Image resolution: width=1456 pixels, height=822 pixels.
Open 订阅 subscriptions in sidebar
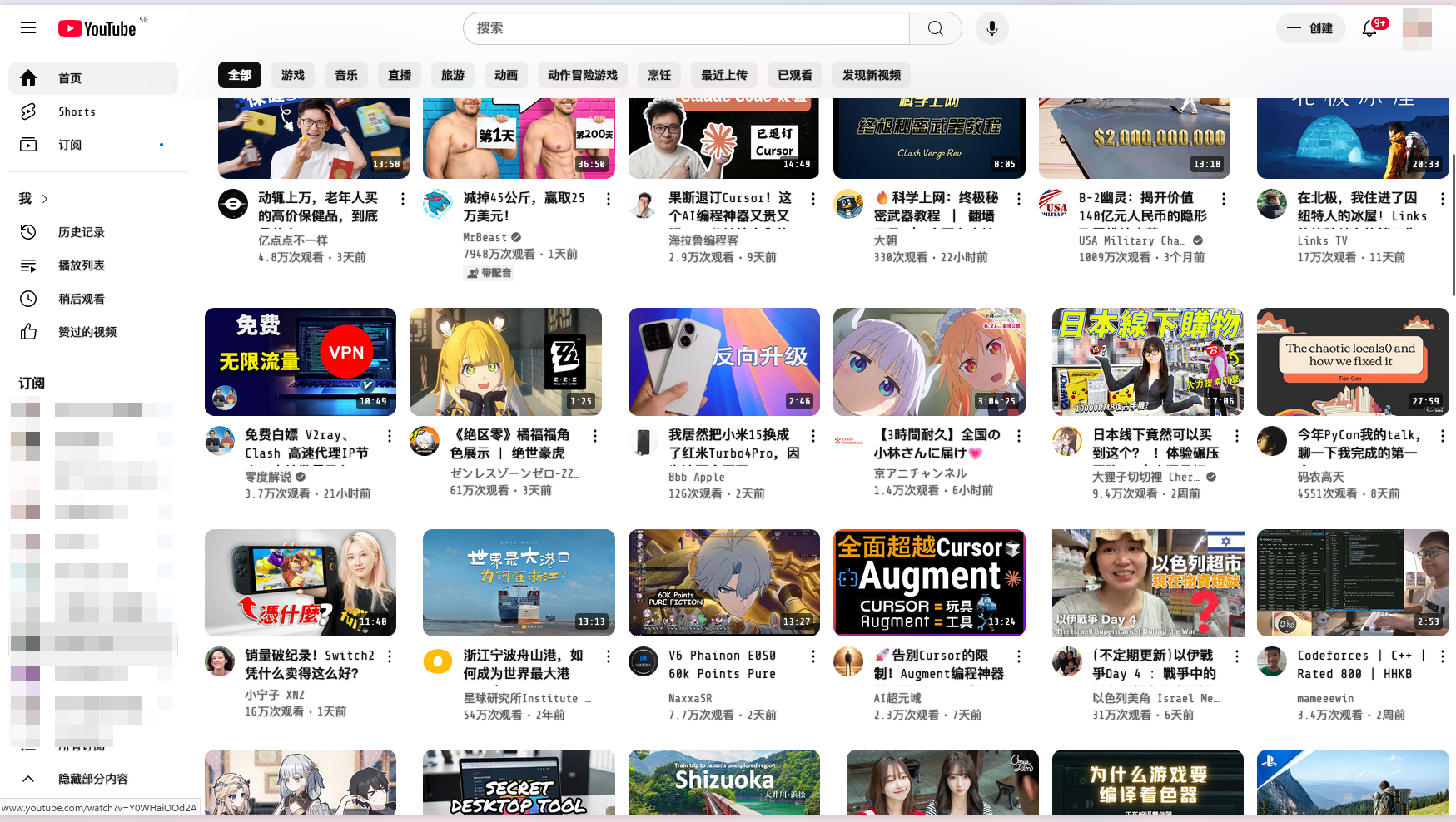tap(93, 145)
